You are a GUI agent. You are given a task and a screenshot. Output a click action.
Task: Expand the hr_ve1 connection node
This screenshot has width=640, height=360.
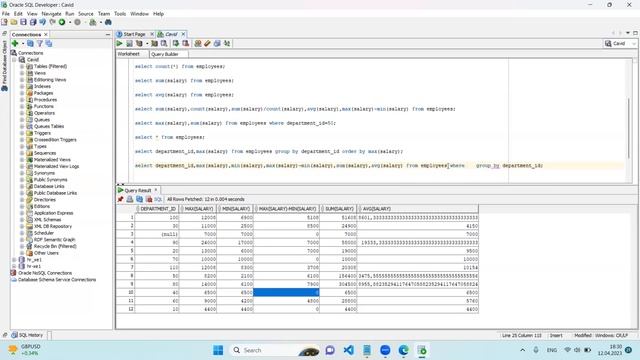click(15, 260)
